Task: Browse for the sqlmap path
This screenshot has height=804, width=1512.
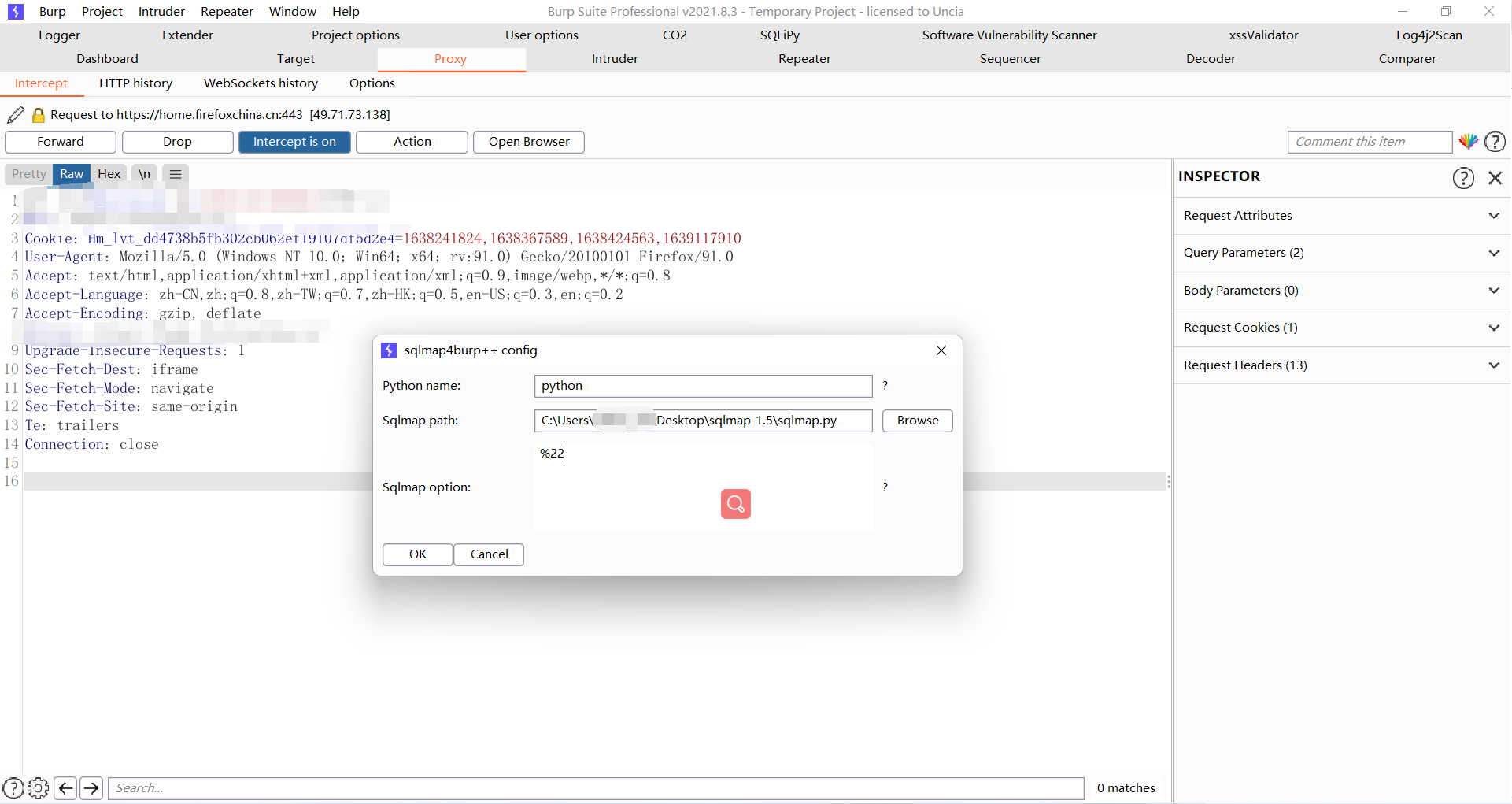Action: click(x=918, y=421)
